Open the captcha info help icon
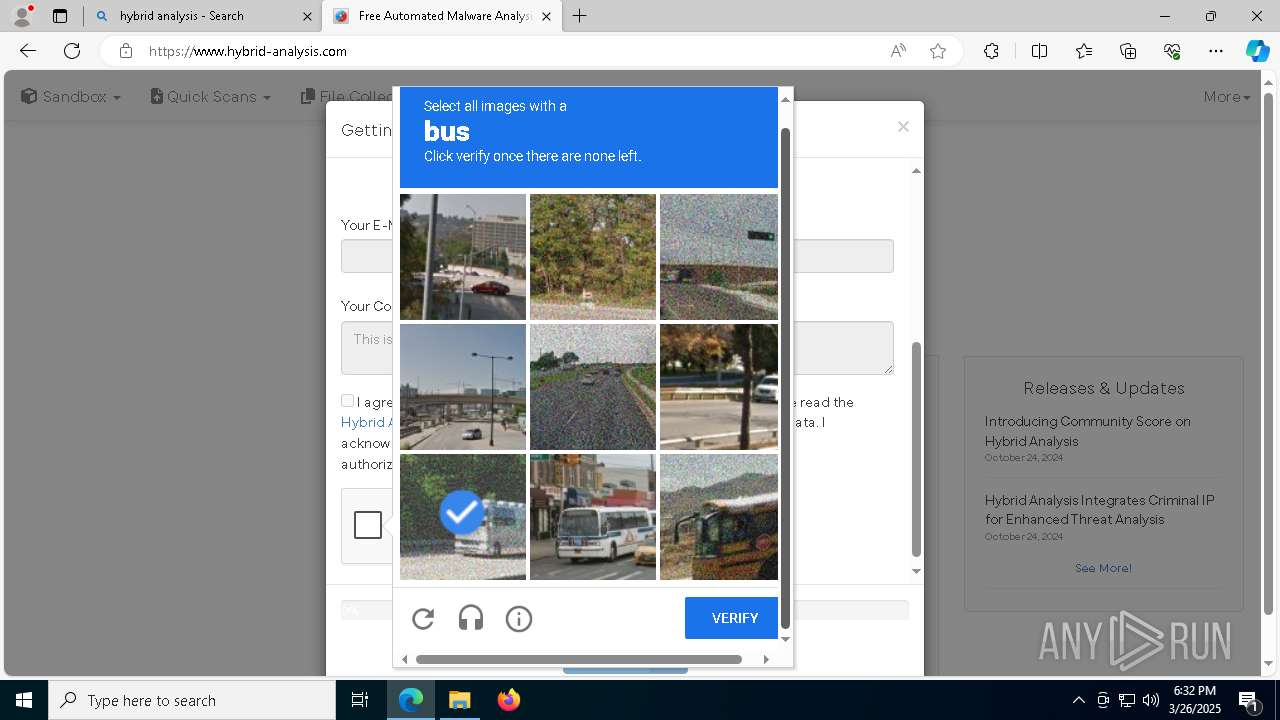The image size is (1280, 720). 519,619
